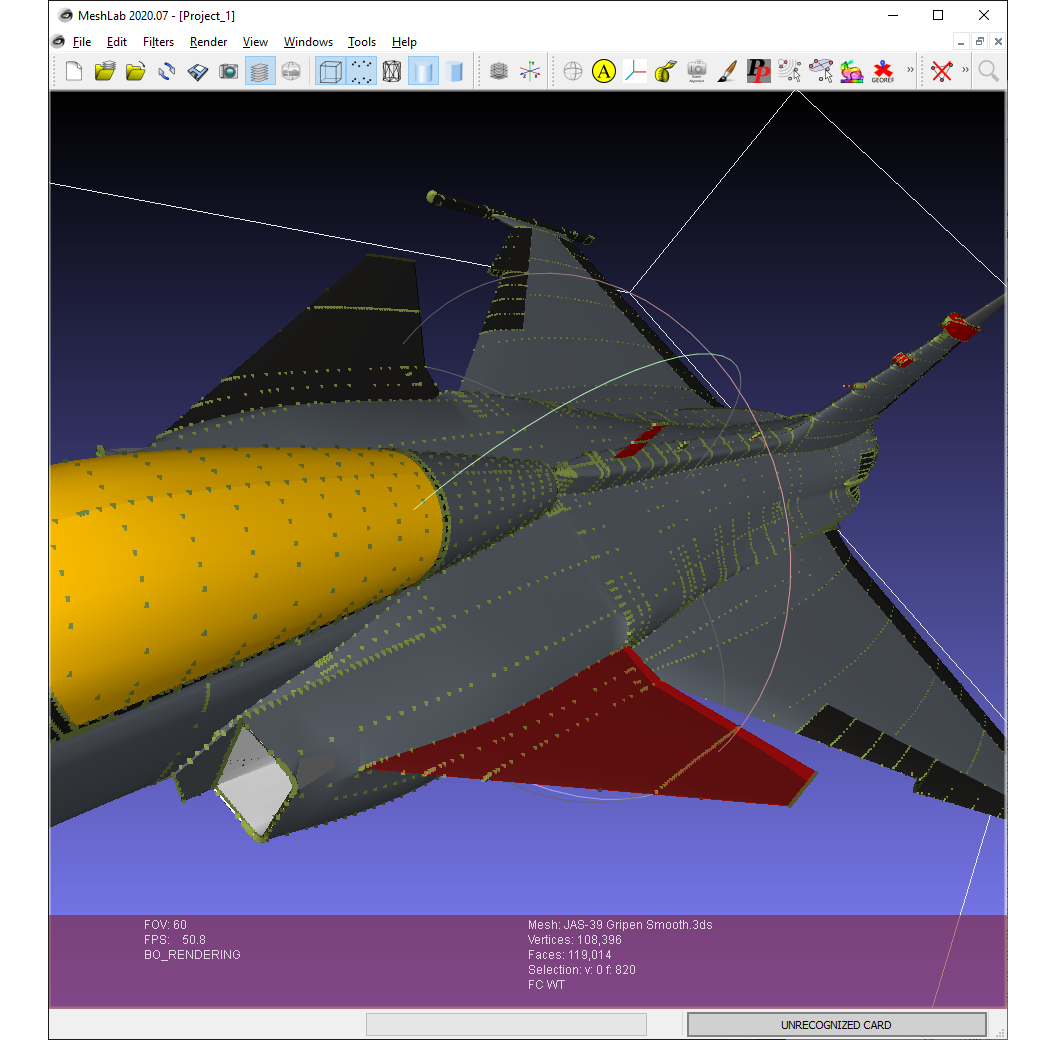Select the select-faces lasso cursor tool

(821, 71)
